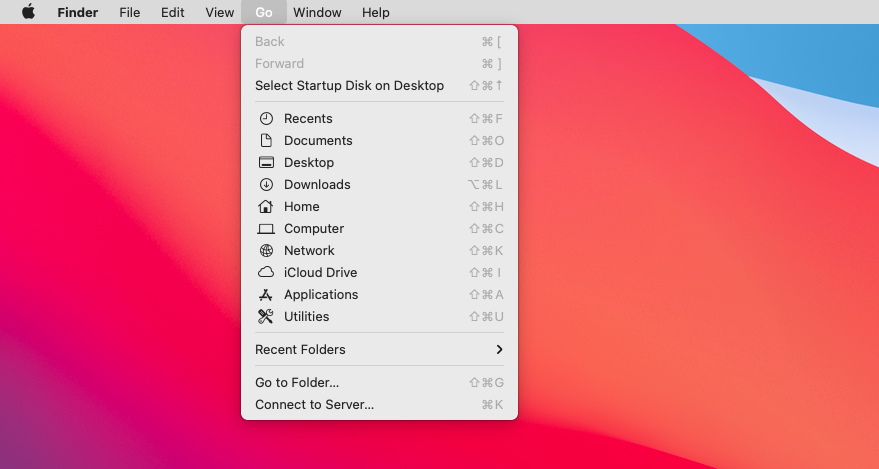Expand Recent Folders submenu arrow
The height and width of the screenshot is (469, 879).
pos(499,350)
